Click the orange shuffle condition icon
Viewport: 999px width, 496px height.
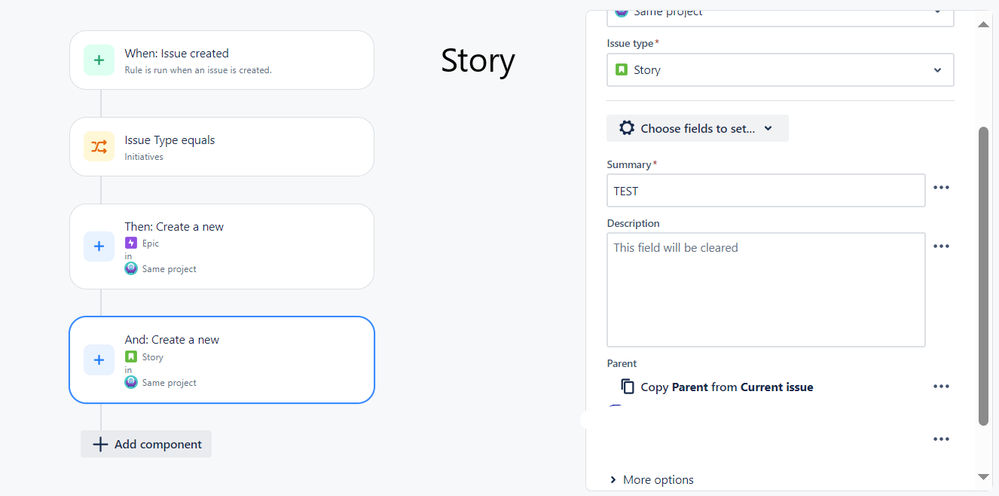pos(99,146)
